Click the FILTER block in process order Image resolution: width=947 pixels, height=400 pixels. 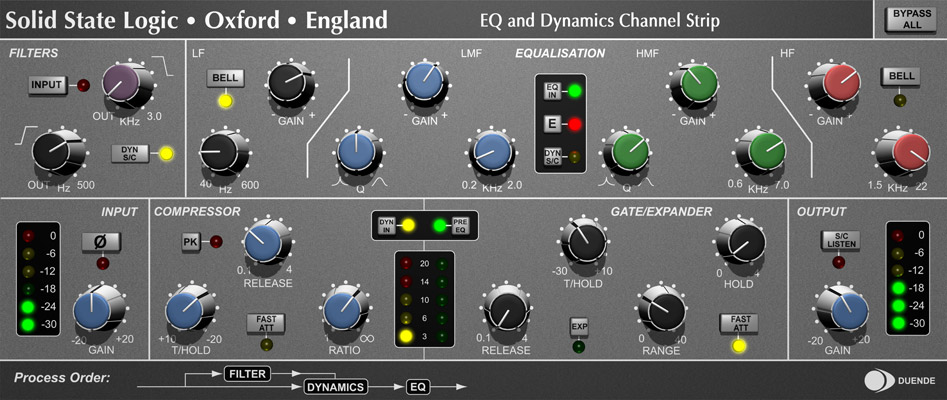[248, 374]
